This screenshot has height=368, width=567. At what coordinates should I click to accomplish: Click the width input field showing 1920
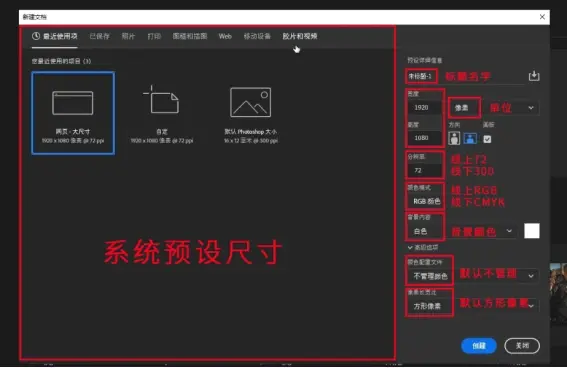point(425,107)
